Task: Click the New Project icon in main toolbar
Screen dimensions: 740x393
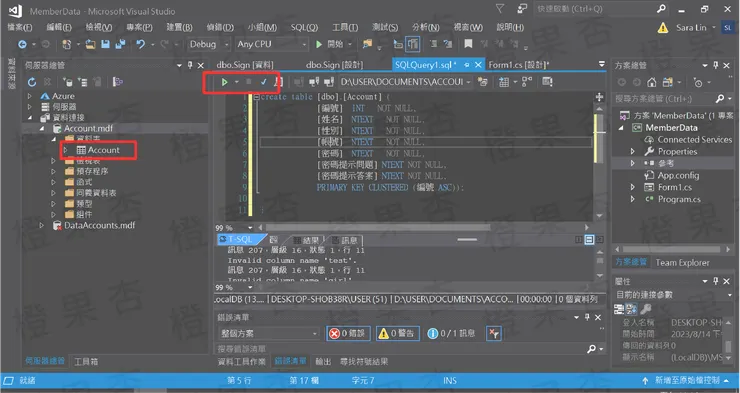Action: click(67, 44)
